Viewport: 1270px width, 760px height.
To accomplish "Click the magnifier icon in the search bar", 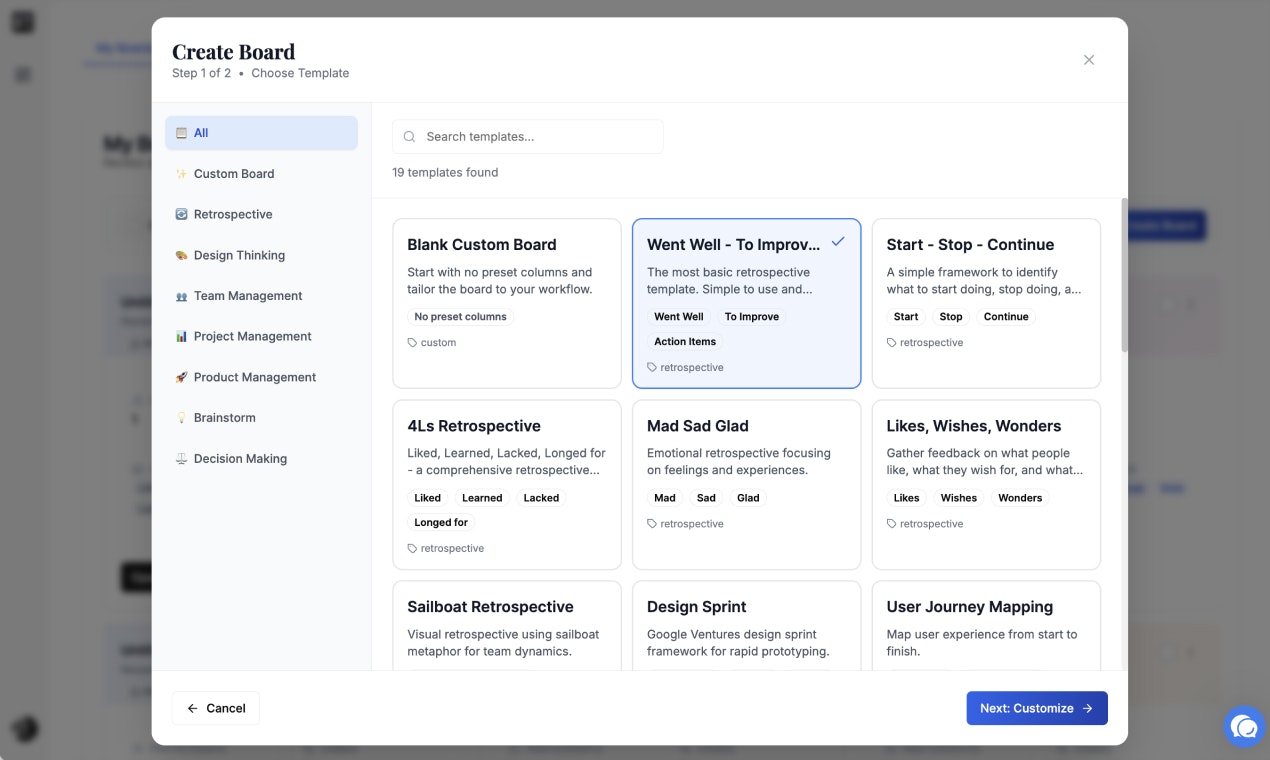I will 409,136.
